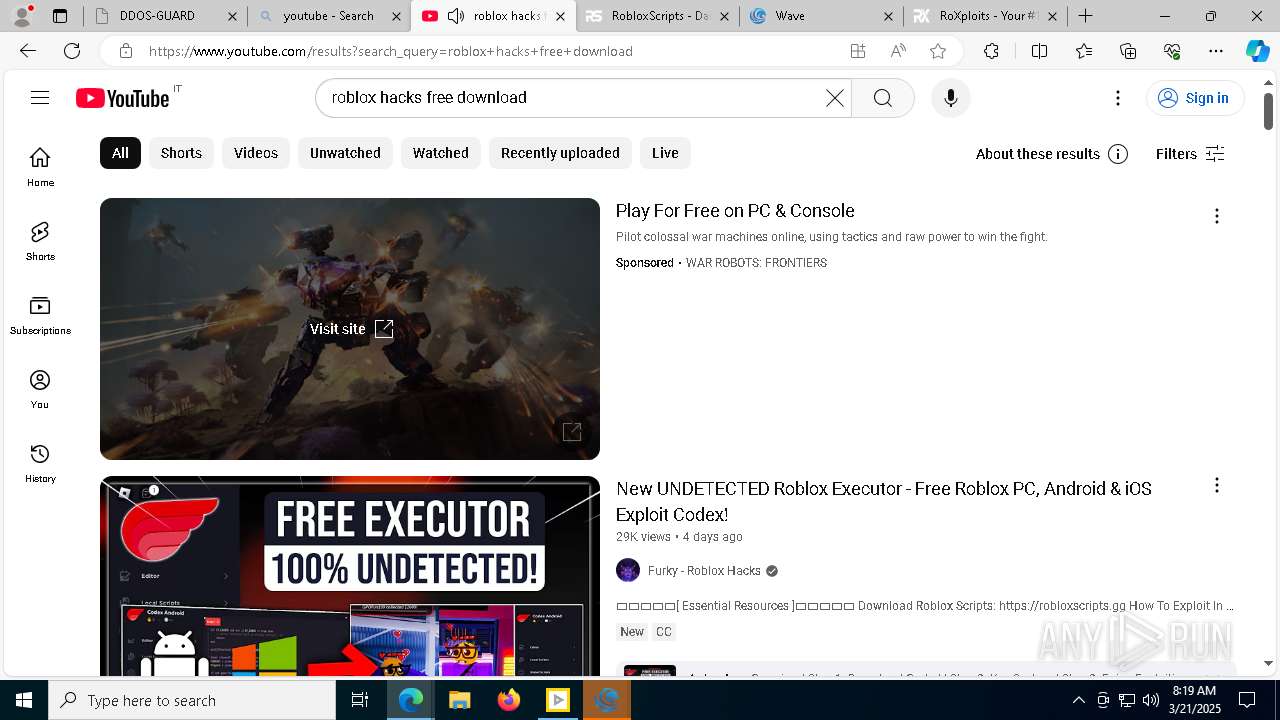
Task: Switch to the RobloxScripts tab
Action: (658, 16)
